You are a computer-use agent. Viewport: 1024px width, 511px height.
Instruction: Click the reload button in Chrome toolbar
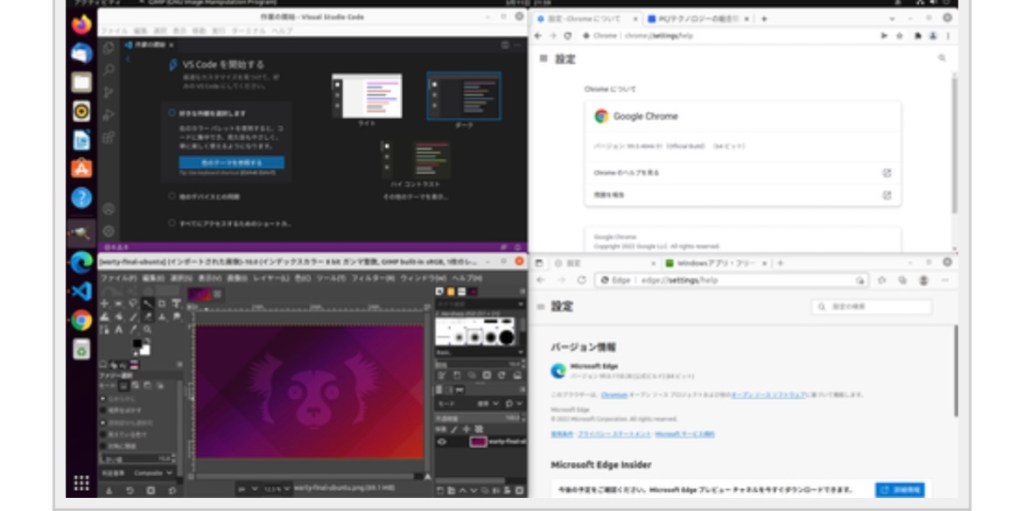pyautogui.click(x=568, y=35)
